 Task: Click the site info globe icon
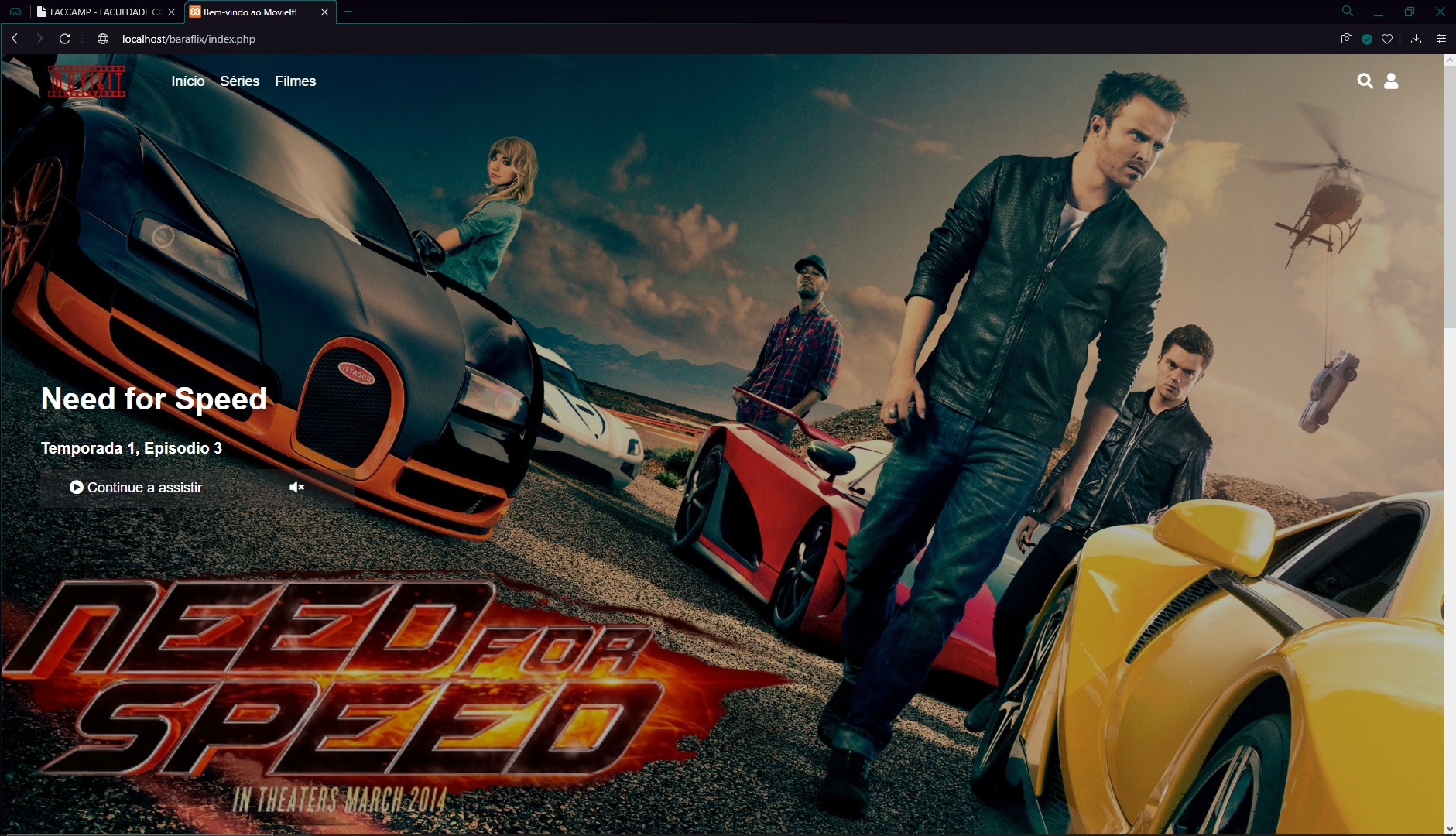click(103, 39)
